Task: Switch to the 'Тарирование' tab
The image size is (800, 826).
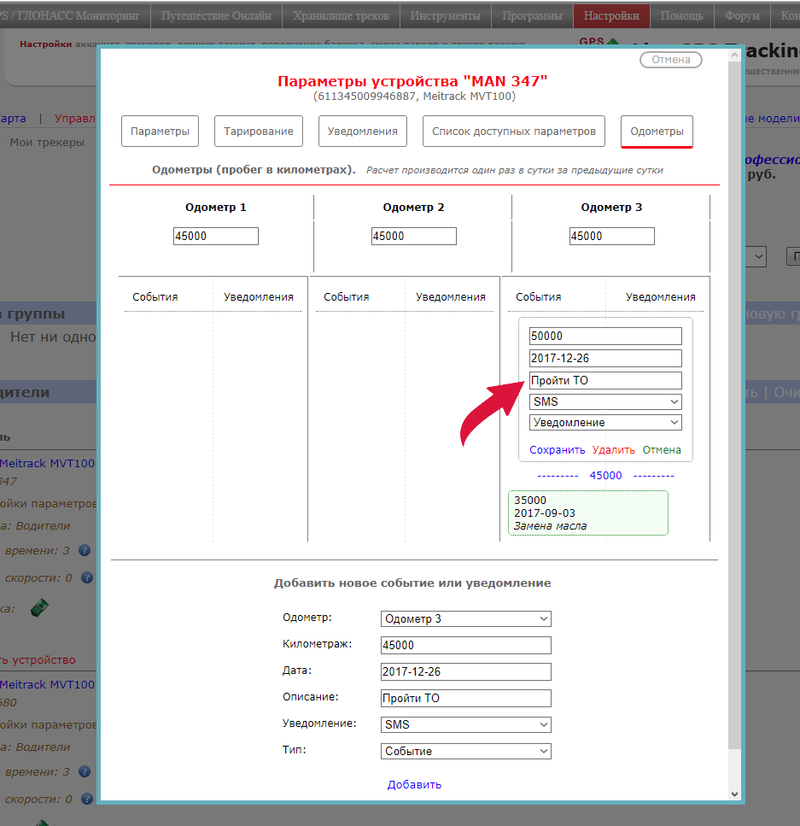Action: click(x=258, y=132)
